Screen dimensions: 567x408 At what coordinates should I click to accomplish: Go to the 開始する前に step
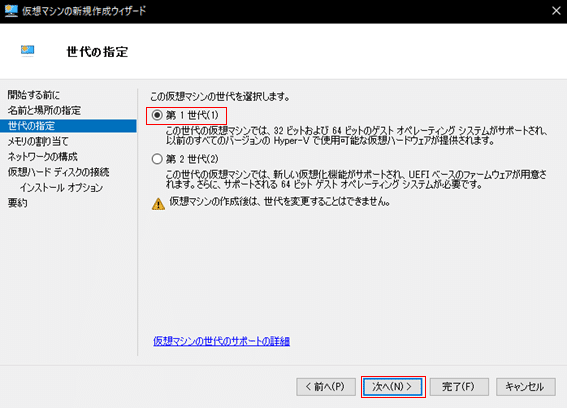[34, 95]
